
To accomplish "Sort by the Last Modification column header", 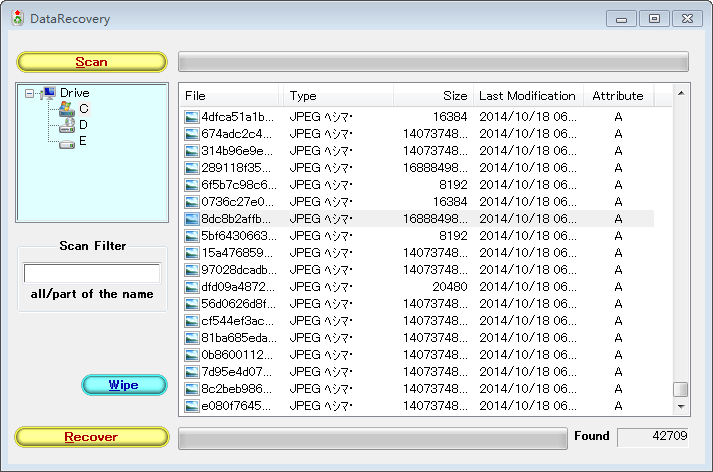I will coord(528,96).
